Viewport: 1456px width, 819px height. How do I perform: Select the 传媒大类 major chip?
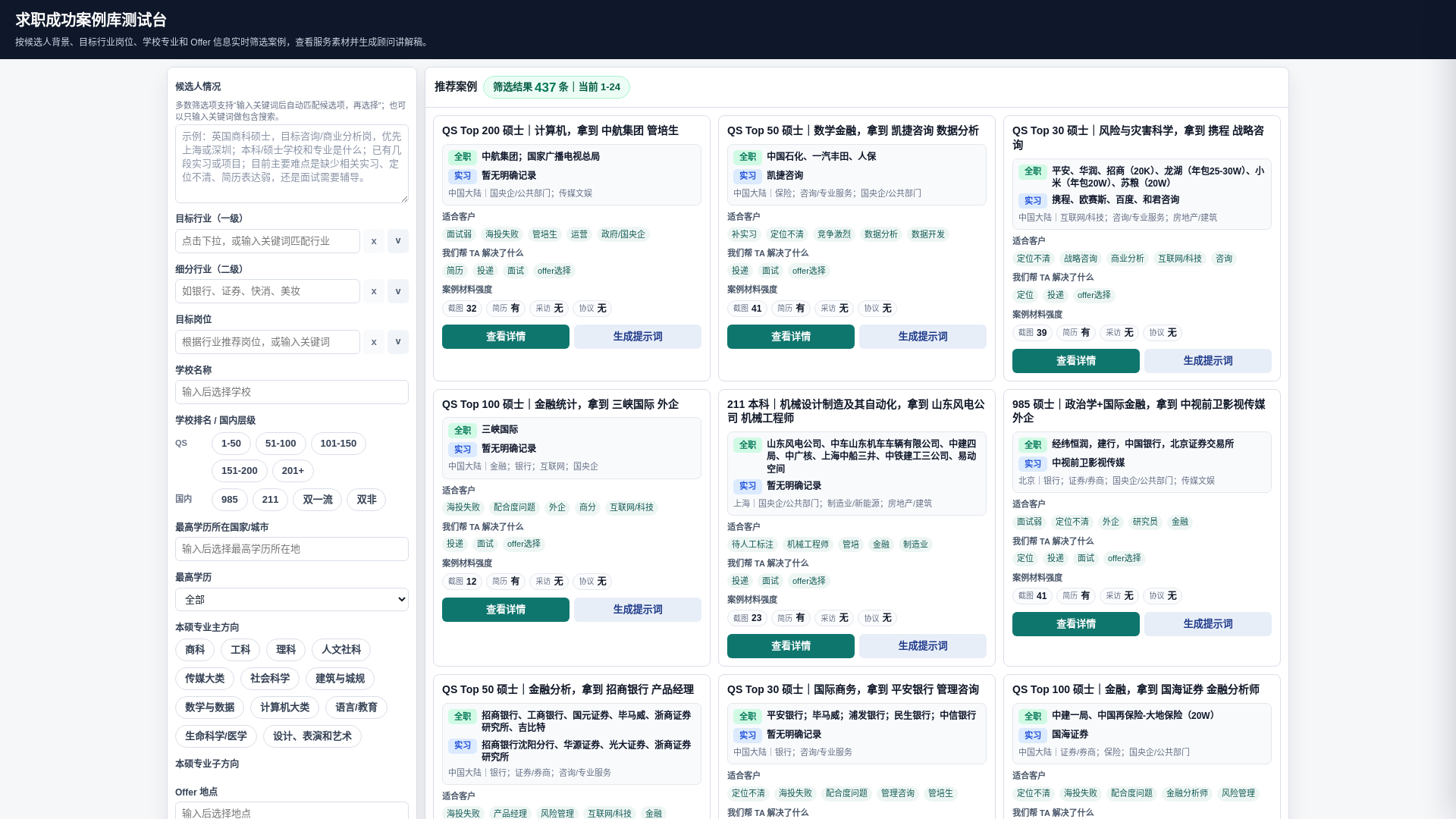[205, 679]
